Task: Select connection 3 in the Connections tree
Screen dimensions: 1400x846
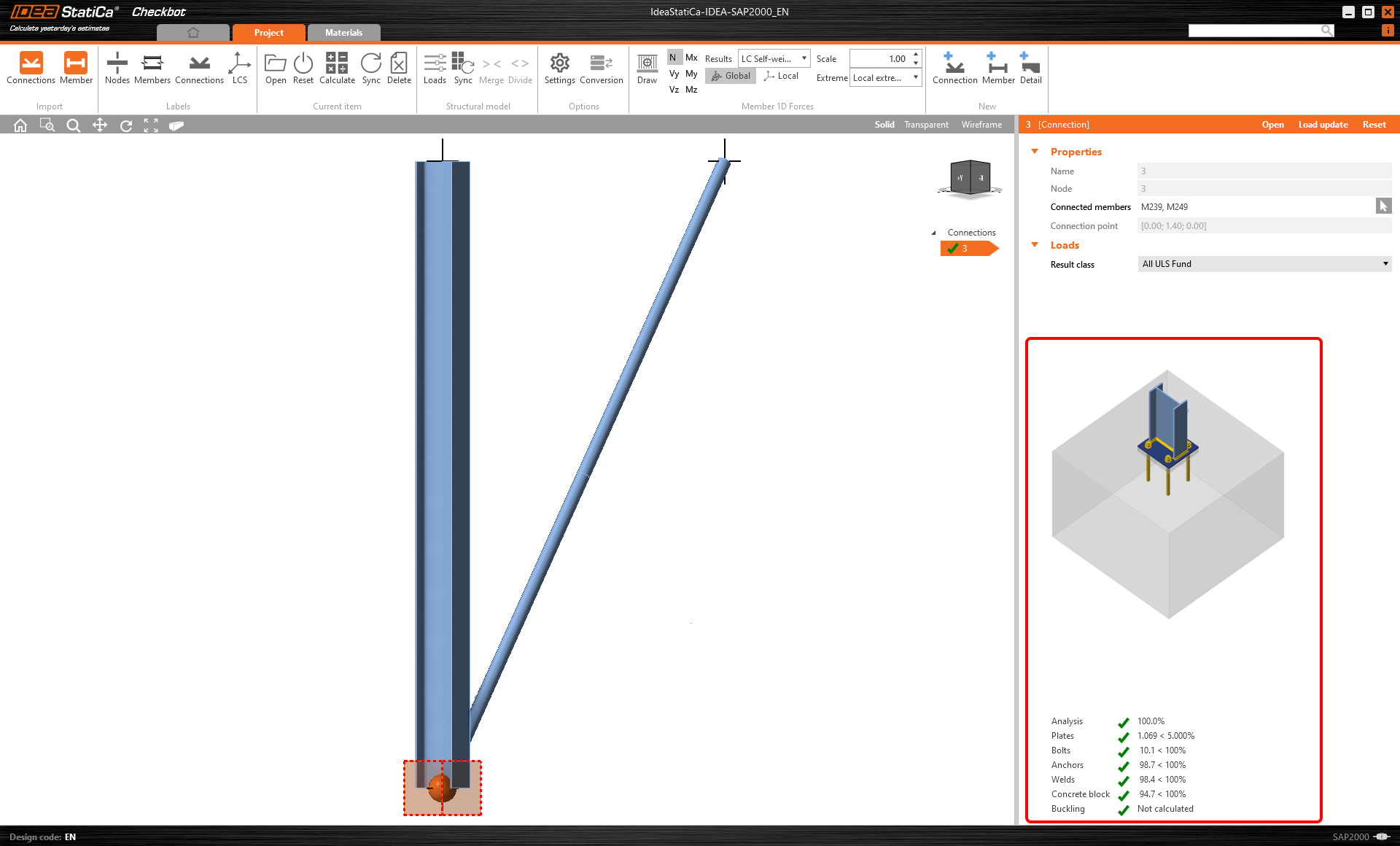Action: [965, 249]
